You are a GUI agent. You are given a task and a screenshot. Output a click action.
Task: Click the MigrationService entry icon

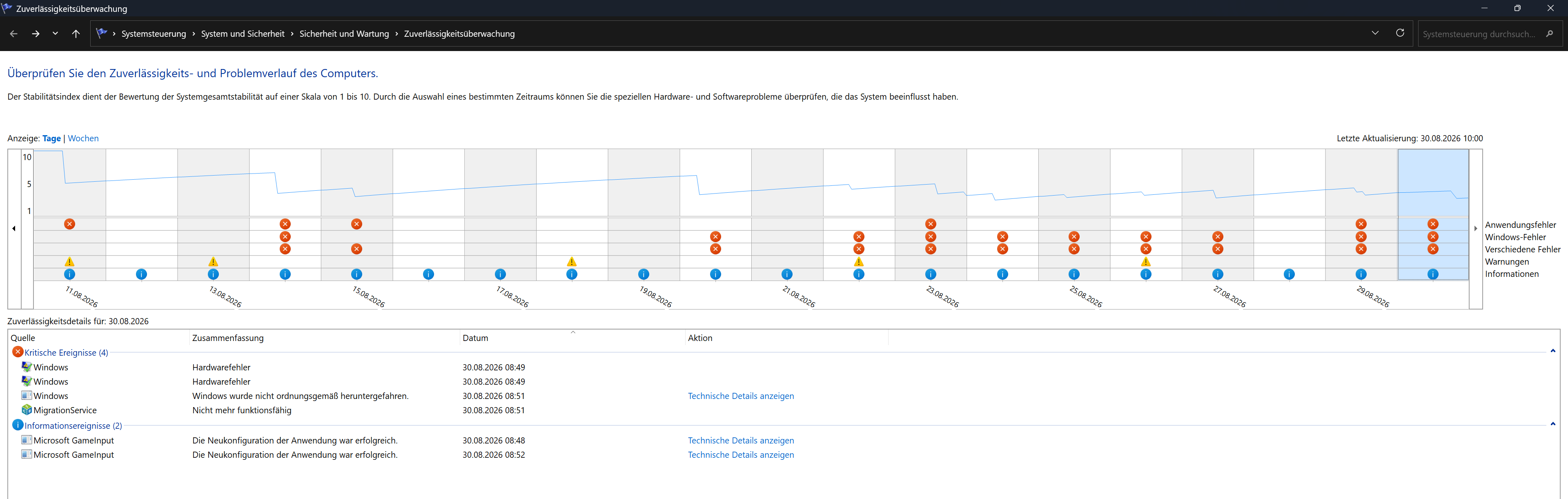(x=26, y=410)
